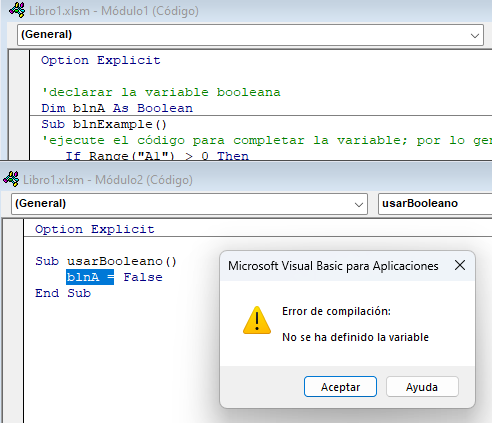Viewport: 492px width, 423px height.
Task: Click 'Option Explicit' line in Módulo2
Action: [95, 229]
